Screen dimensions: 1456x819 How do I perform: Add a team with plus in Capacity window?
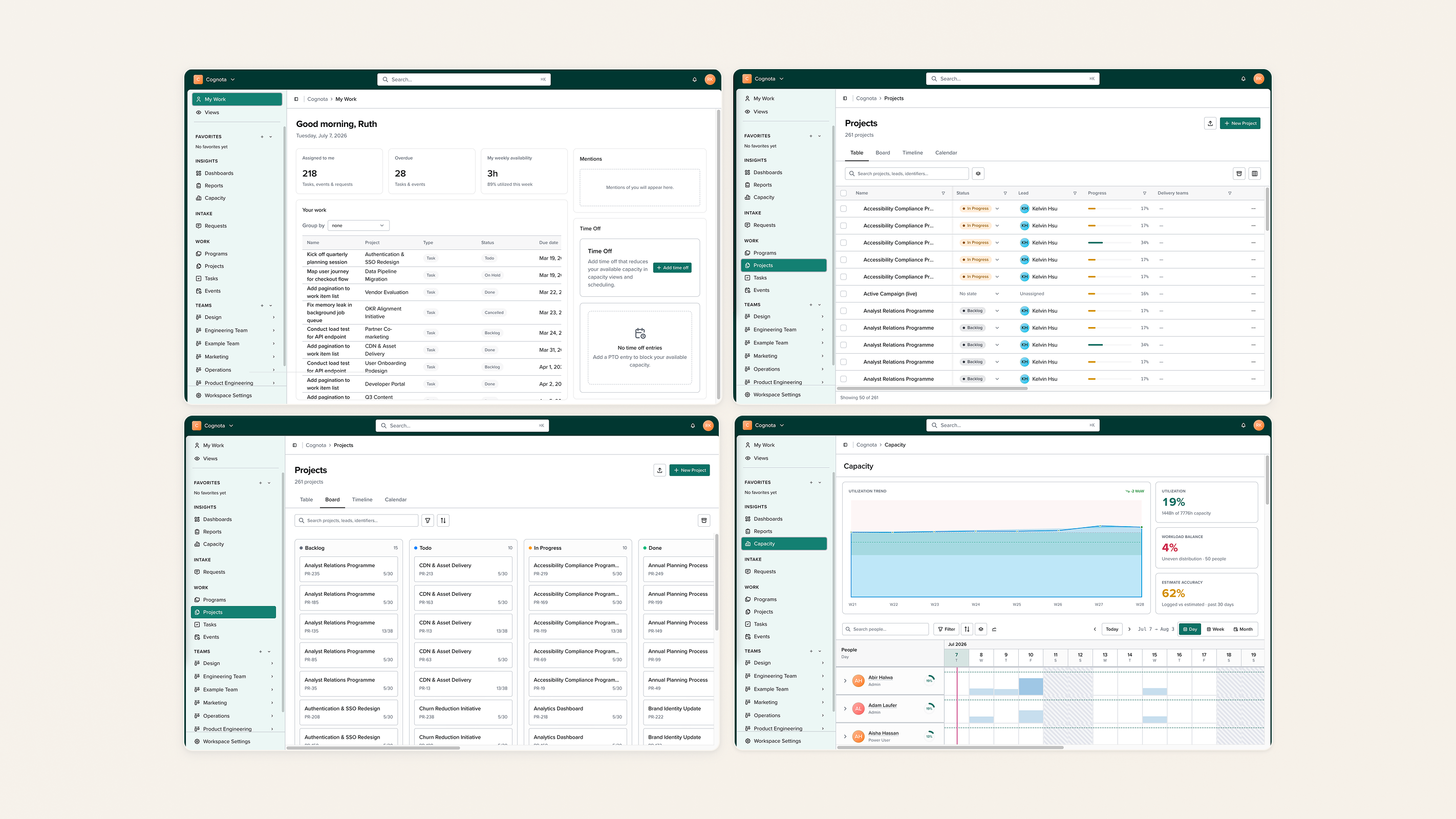(x=811, y=651)
